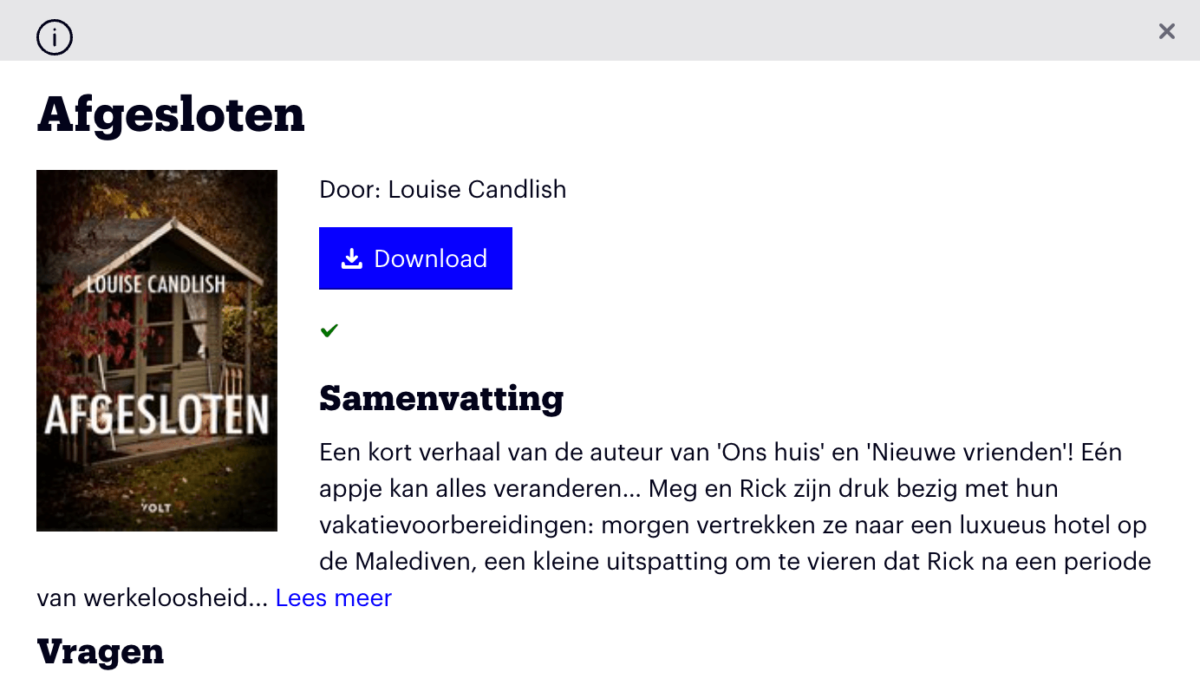1200x685 pixels.
Task: Click LOUISE CANDLISH text on the cover
Action: pyautogui.click(x=156, y=285)
